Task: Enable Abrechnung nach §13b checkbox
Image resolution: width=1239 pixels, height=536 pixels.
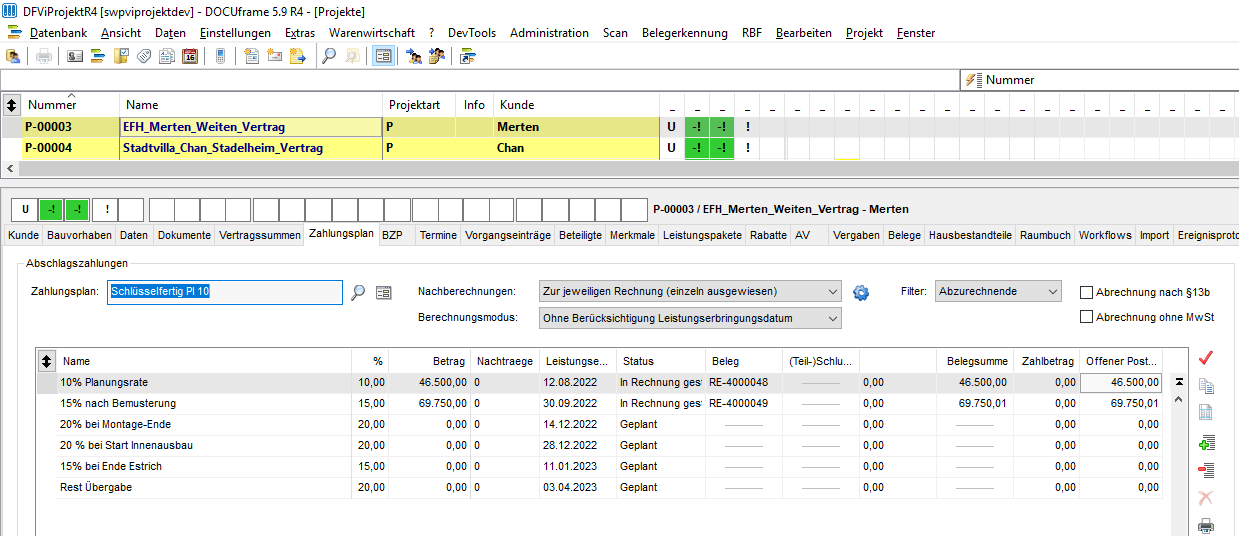Action: pos(1086,292)
